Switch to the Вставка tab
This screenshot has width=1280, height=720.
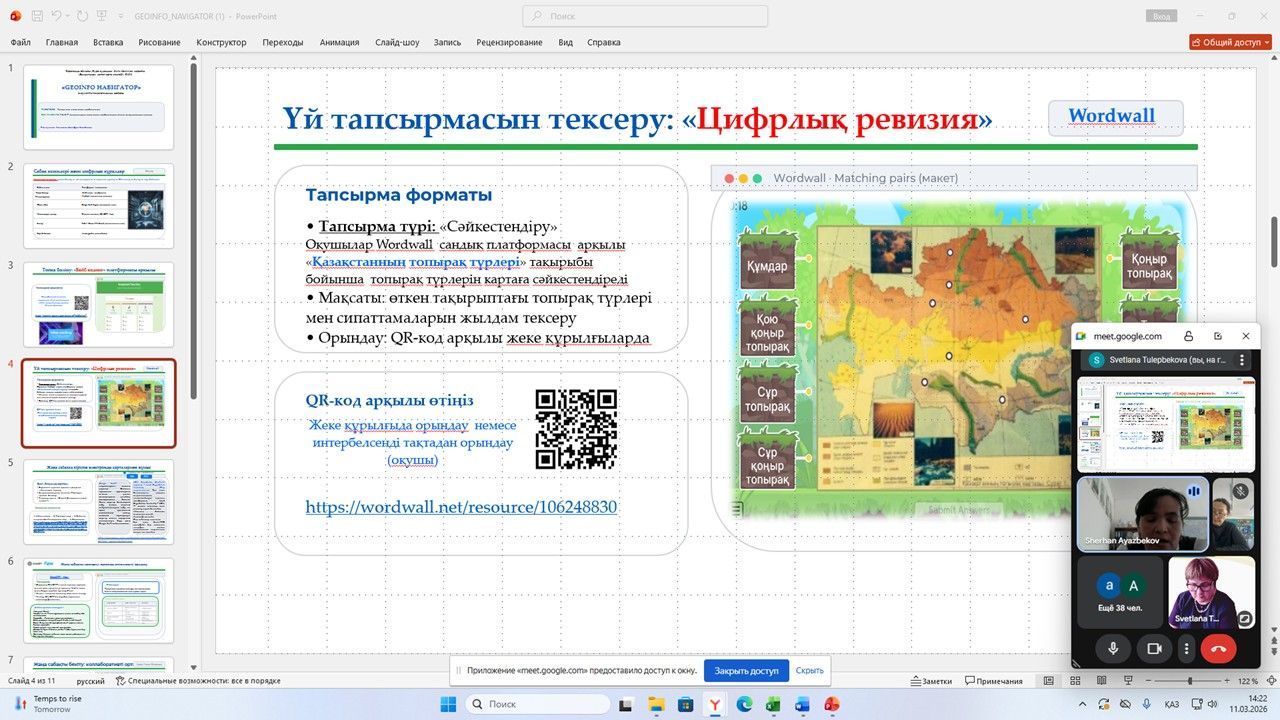point(108,42)
